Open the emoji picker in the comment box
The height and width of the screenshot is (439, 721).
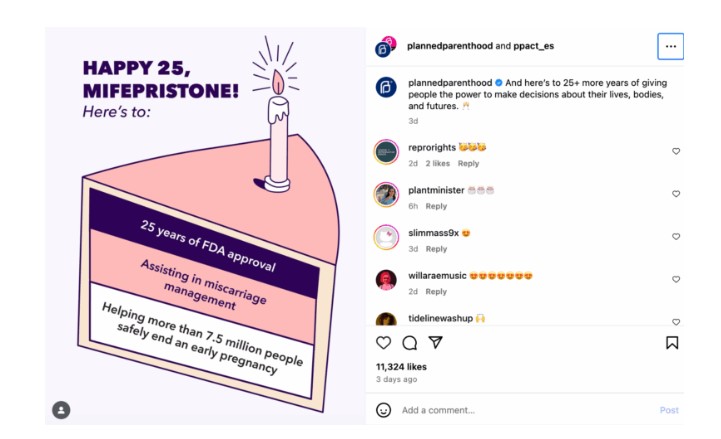[x=383, y=410]
